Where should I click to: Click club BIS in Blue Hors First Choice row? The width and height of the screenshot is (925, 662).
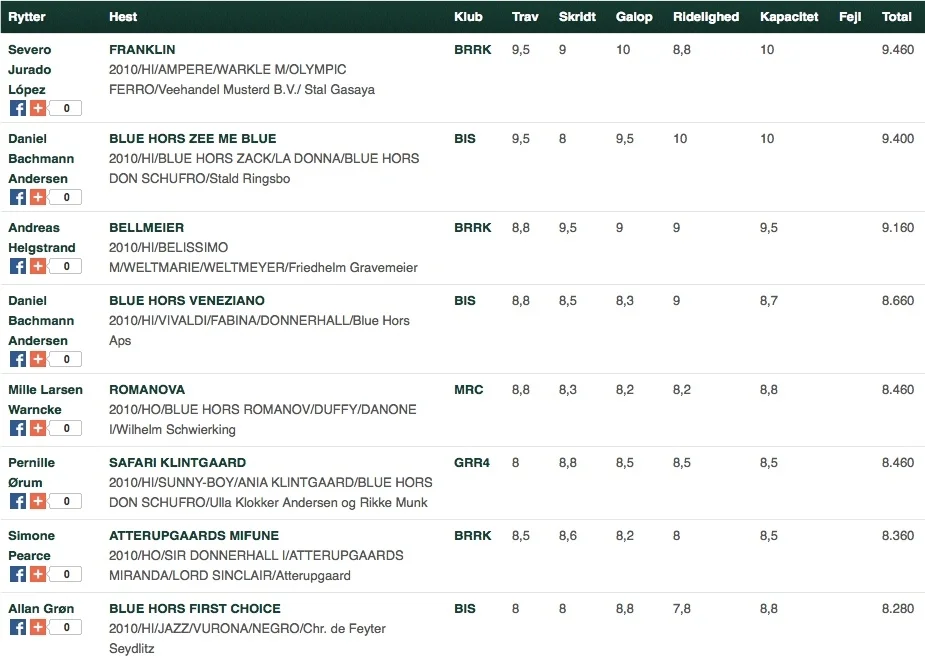[x=464, y=608]
